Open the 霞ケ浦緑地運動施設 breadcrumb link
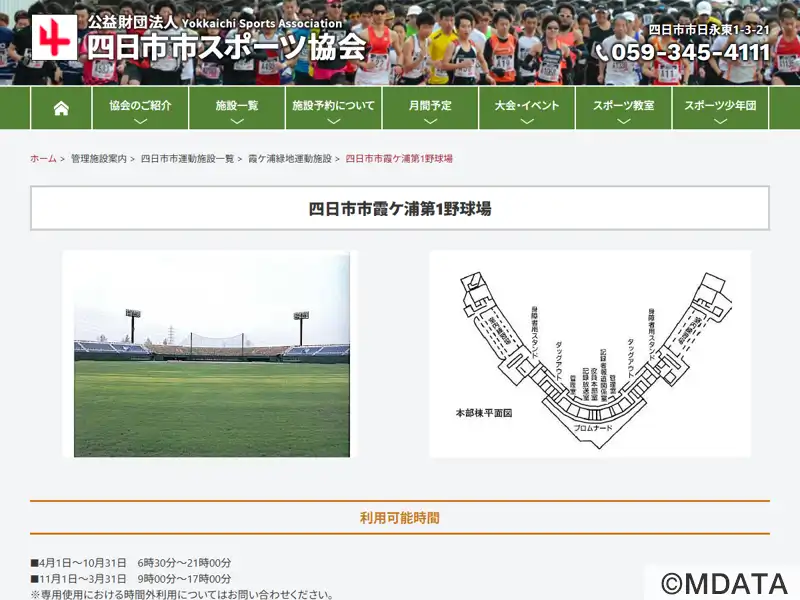Image resolution: width=800 pixels, height=600 pixels. 290,159
